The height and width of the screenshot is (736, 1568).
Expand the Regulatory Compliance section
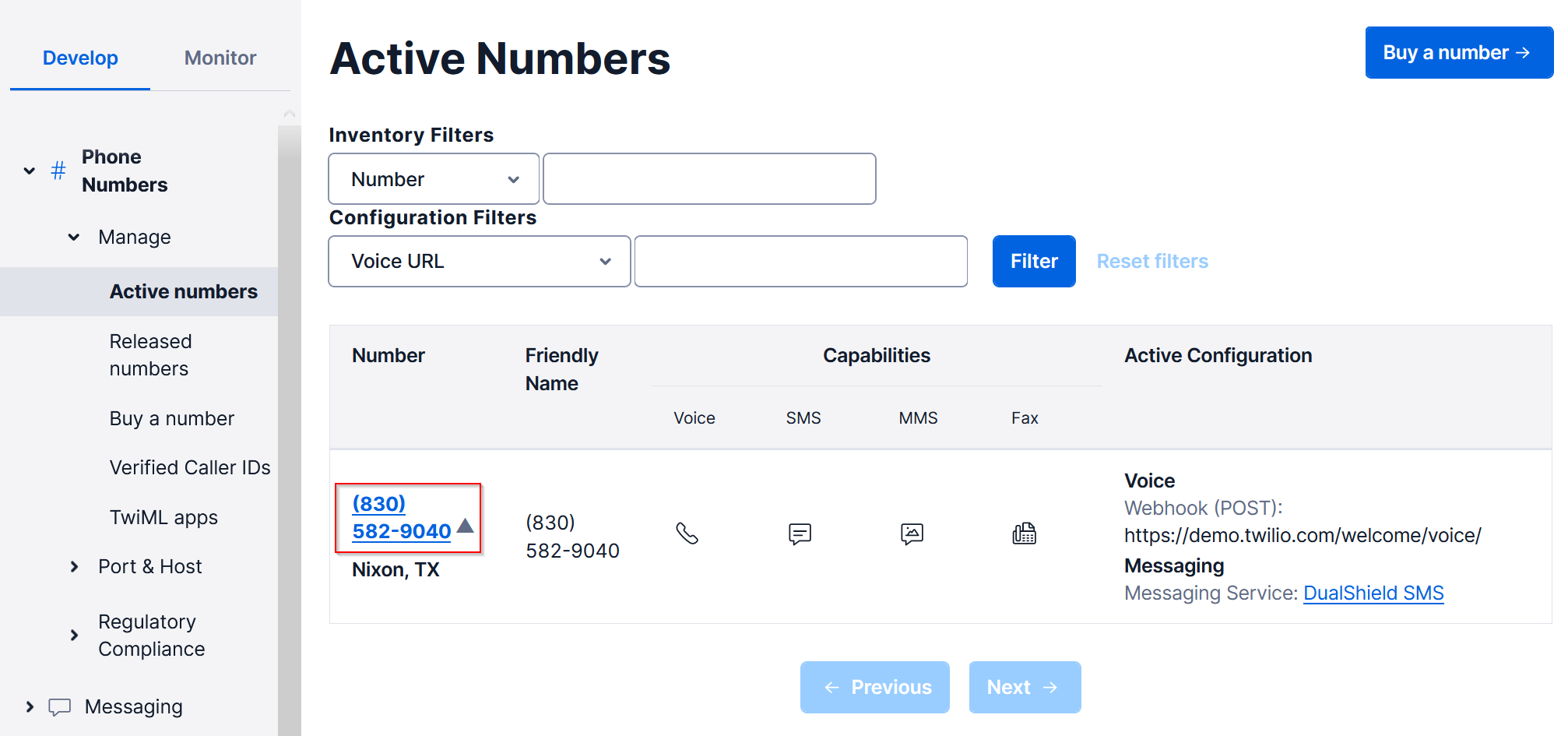[x=74, y=636]
